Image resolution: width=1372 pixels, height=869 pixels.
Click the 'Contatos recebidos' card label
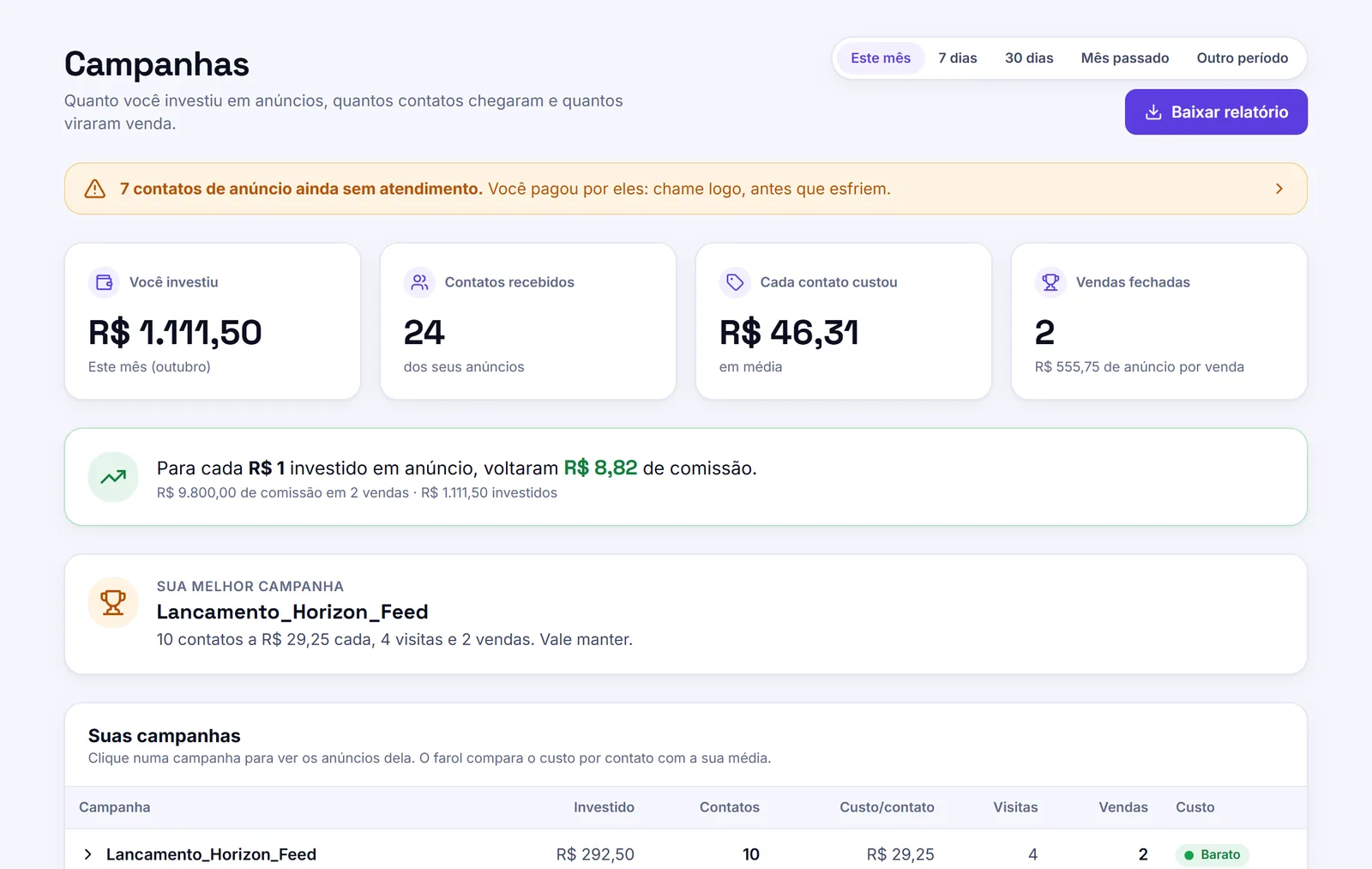click(509, 282)
